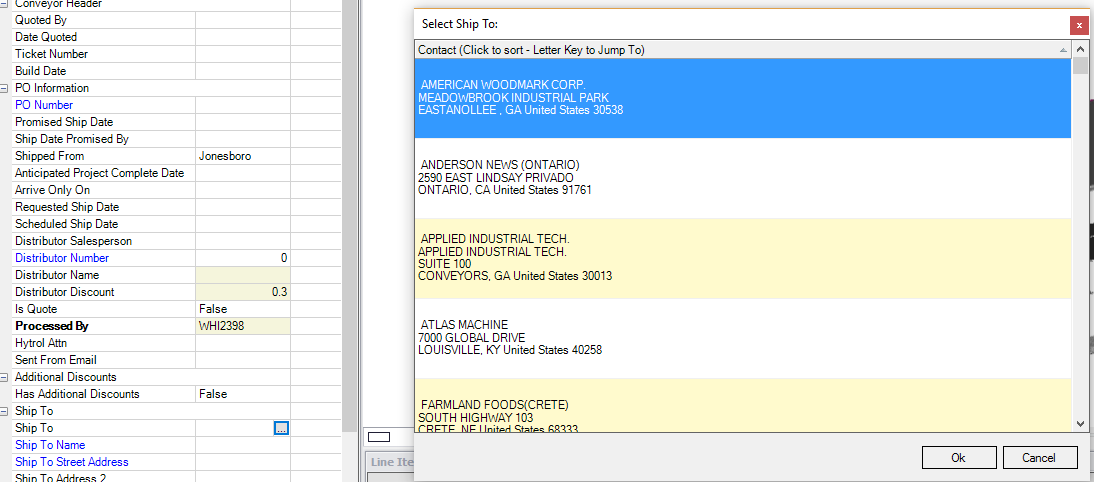Click the Ship To ellipsis browse button
The image size is (1094, 482).
(281, 428)
